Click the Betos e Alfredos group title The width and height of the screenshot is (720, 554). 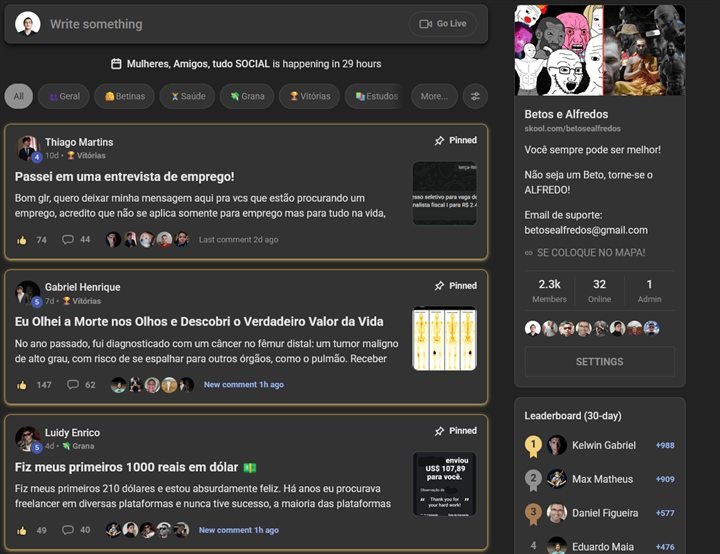pos(566,114)
